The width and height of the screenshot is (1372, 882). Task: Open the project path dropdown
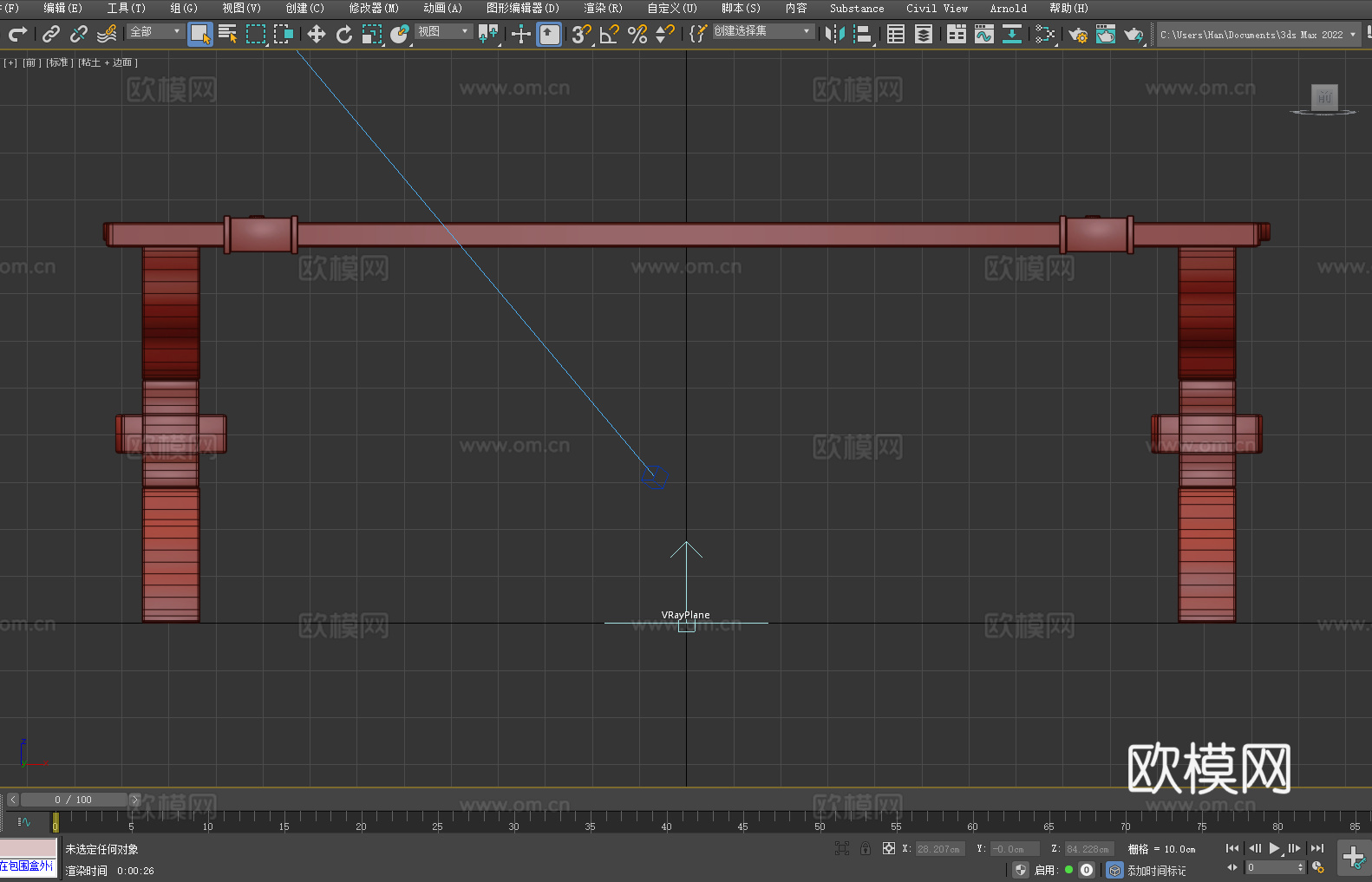[x=1258, y=35]
